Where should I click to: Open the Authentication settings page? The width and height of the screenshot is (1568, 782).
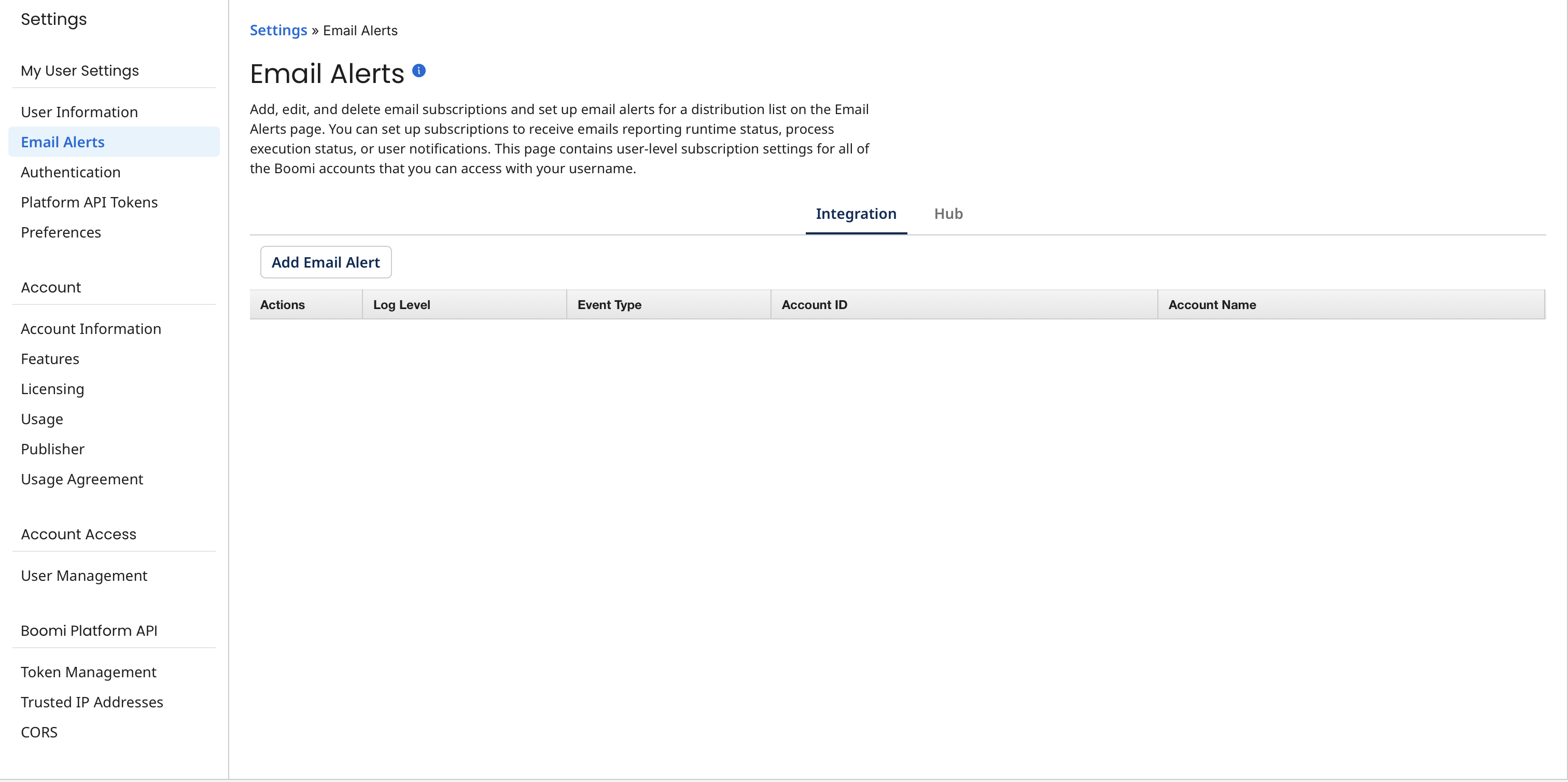[70, 172]
